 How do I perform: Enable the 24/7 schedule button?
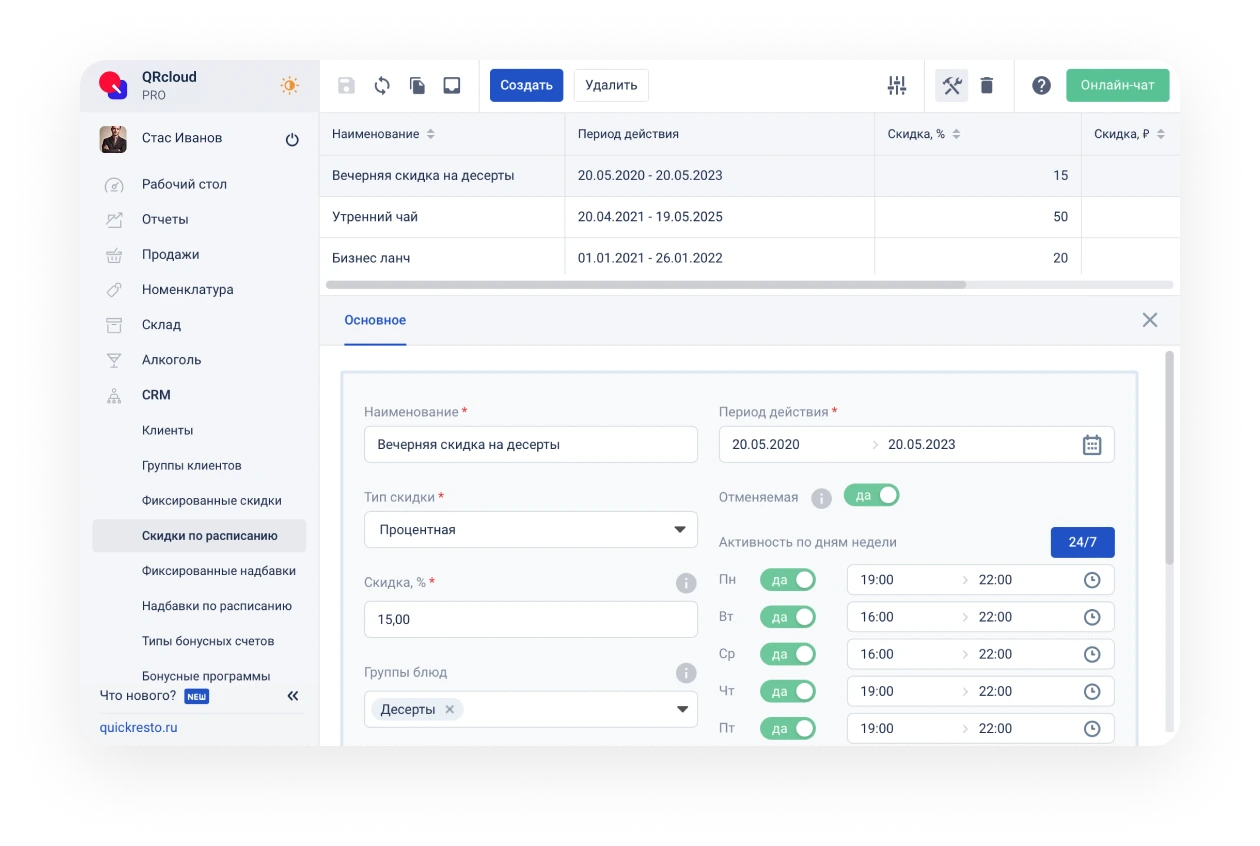pyautogui.click(x=1082, y=542)
